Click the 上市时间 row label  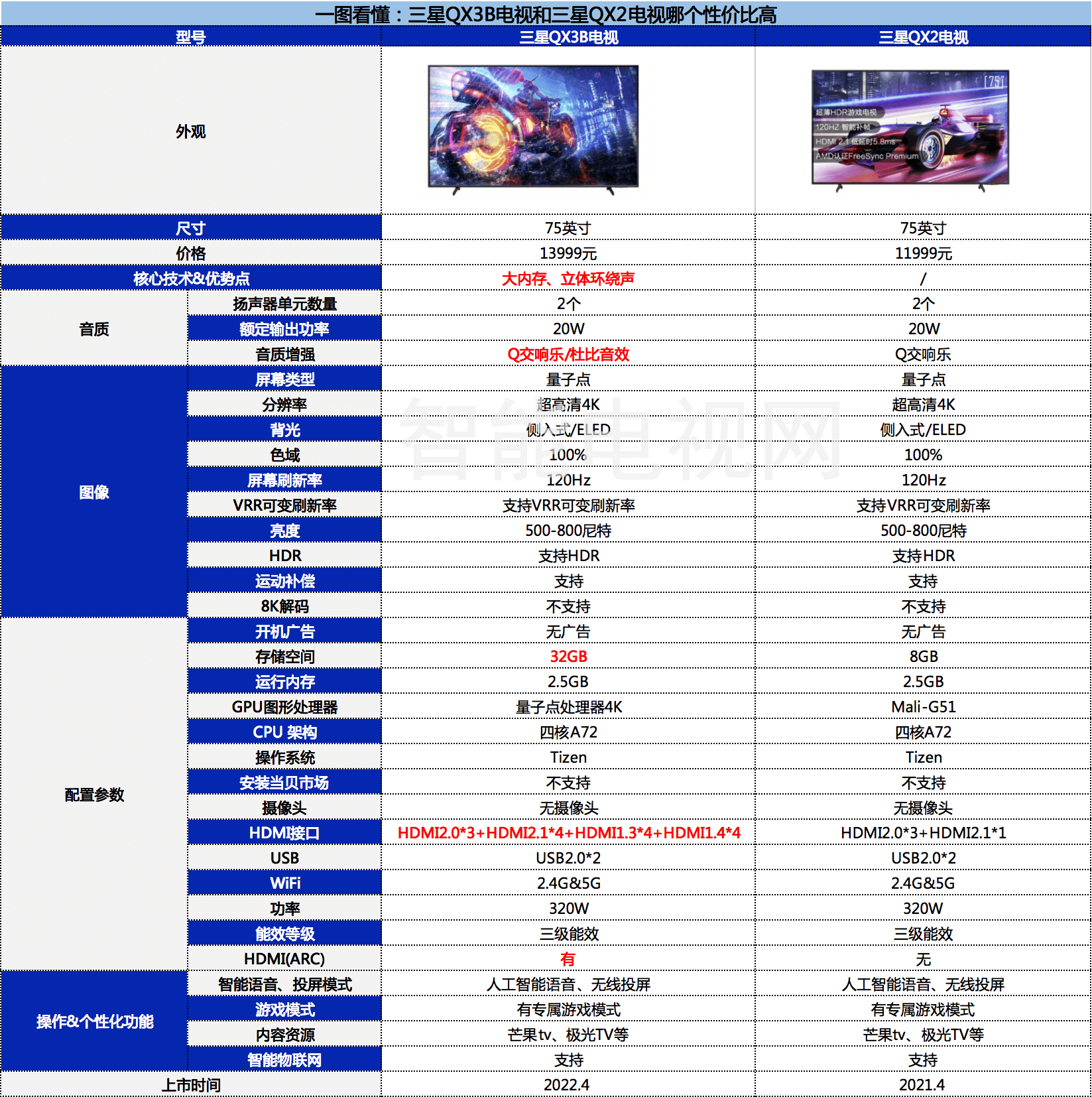[x=191, y=1085]
